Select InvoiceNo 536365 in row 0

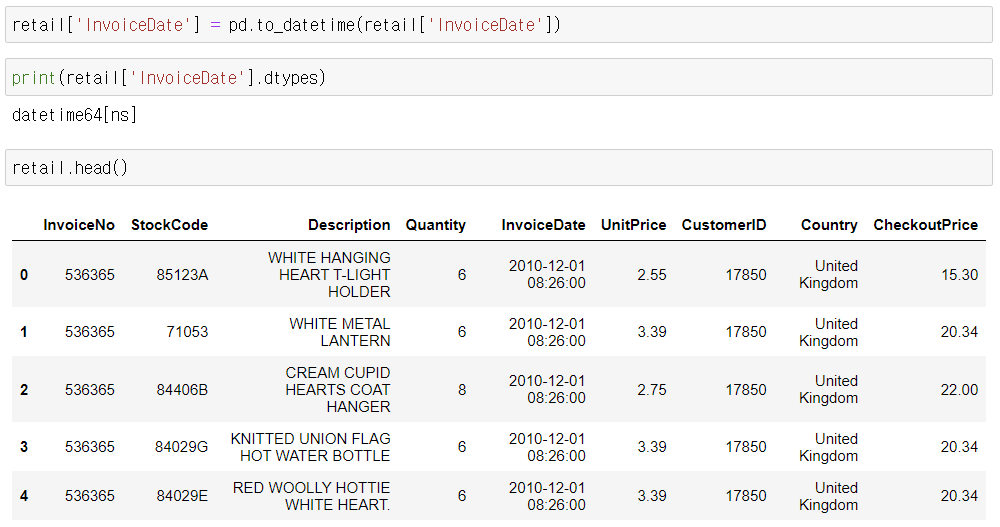(x=90, y=275)
